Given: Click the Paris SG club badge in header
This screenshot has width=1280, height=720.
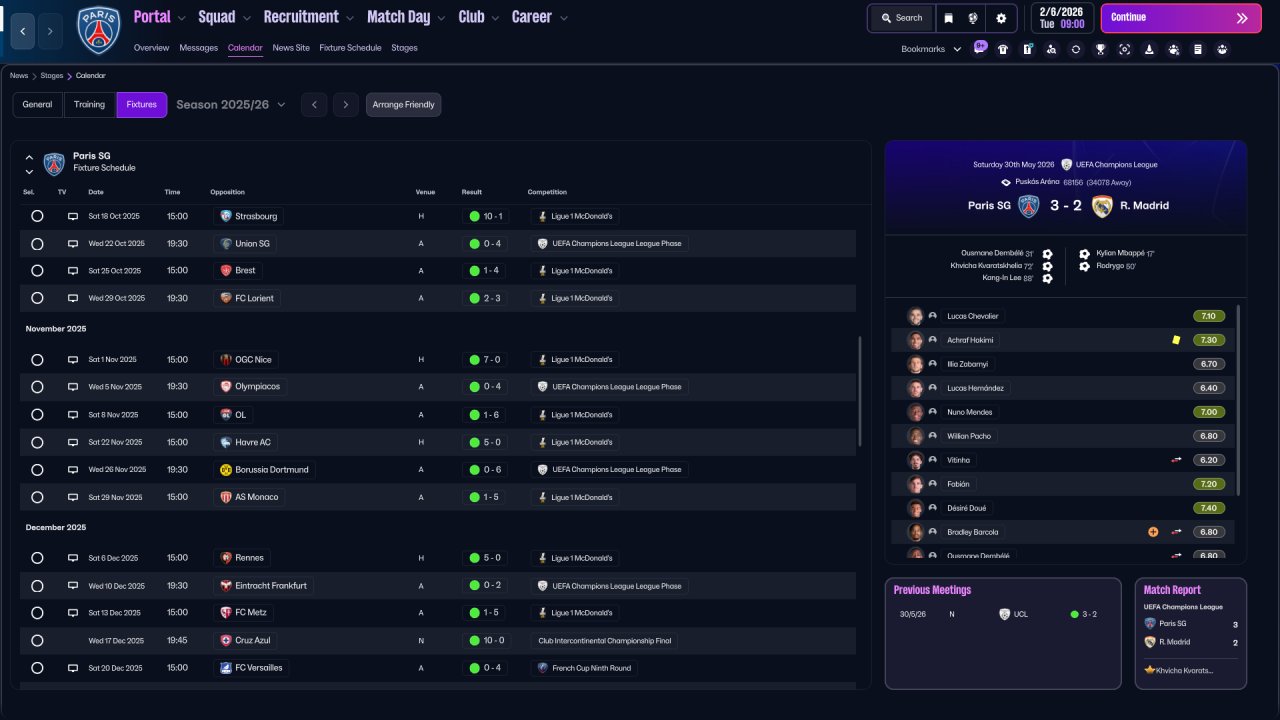Looking at the screenshot, I should (x=98, y=31).
